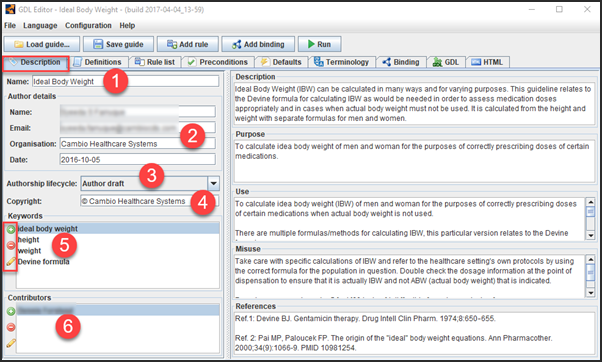Click the Save guide button
The image size is (602, 362).
tap(118, 44)
